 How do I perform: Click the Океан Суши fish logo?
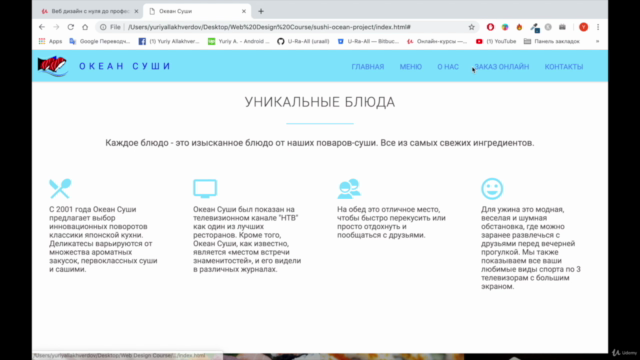[x=52, y=66]
